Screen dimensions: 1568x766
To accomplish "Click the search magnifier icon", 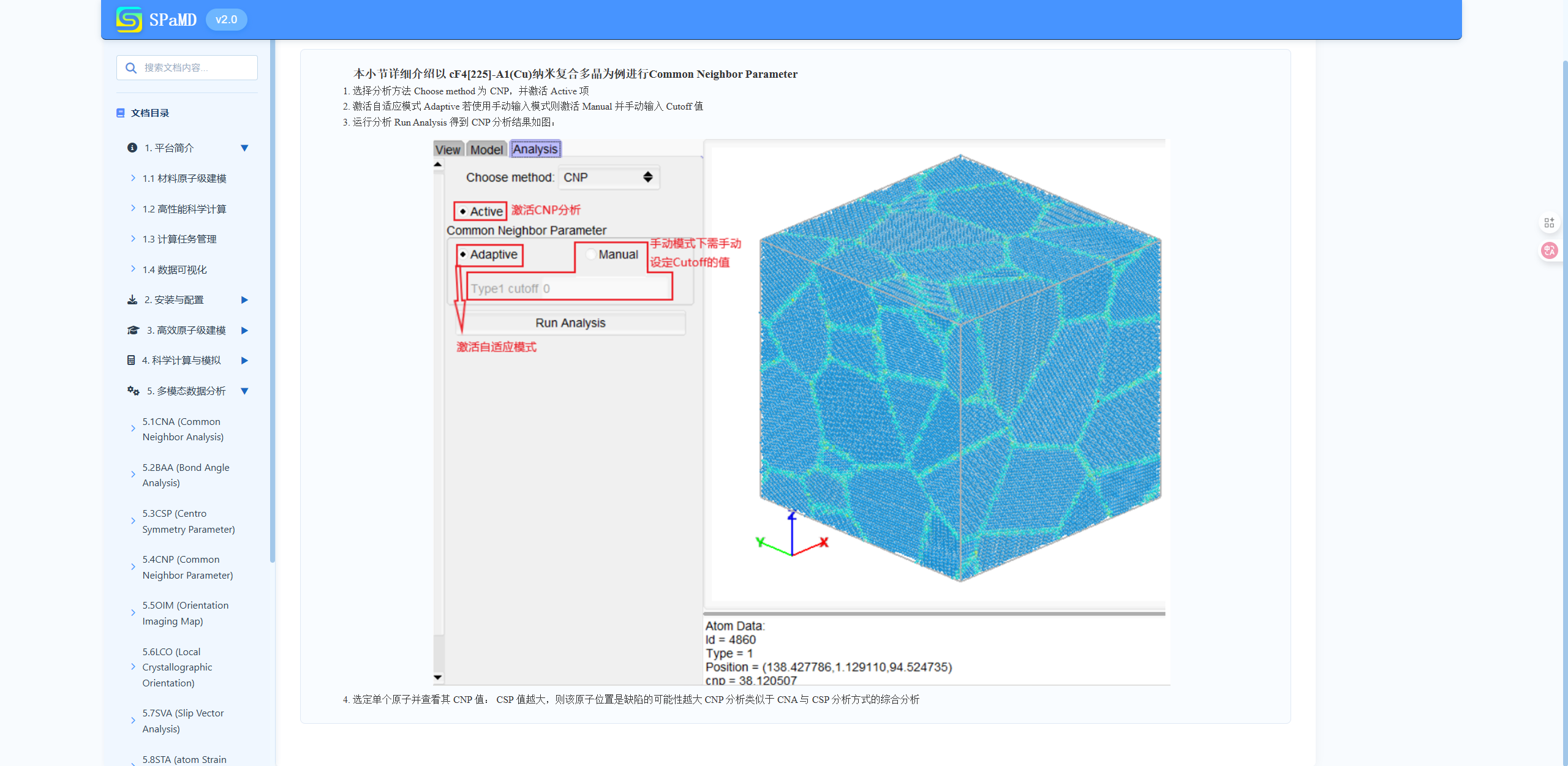I will [x=130, y=68].
